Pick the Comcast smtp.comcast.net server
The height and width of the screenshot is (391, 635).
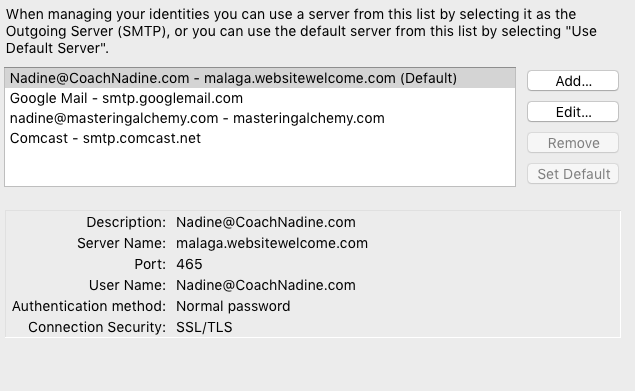pyautogui.click(x=260, y=138)
